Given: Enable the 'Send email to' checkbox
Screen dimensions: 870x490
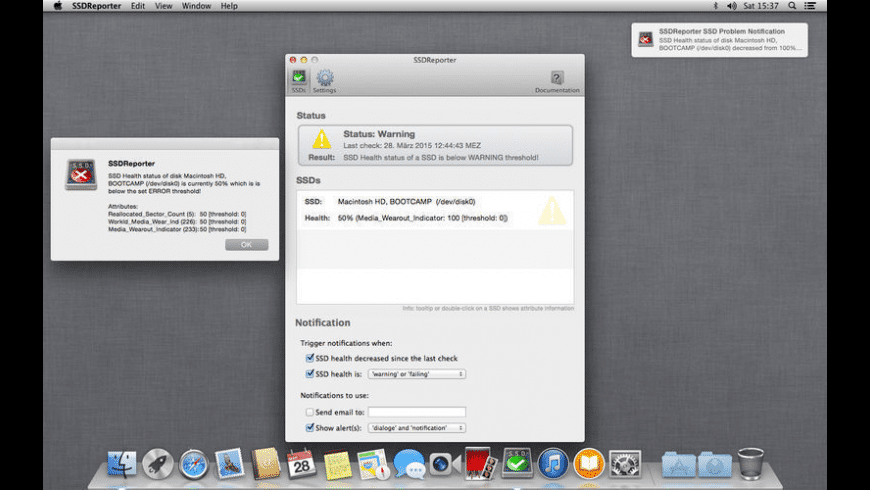Looking at the screenshot, I should (x=310, y=412).
